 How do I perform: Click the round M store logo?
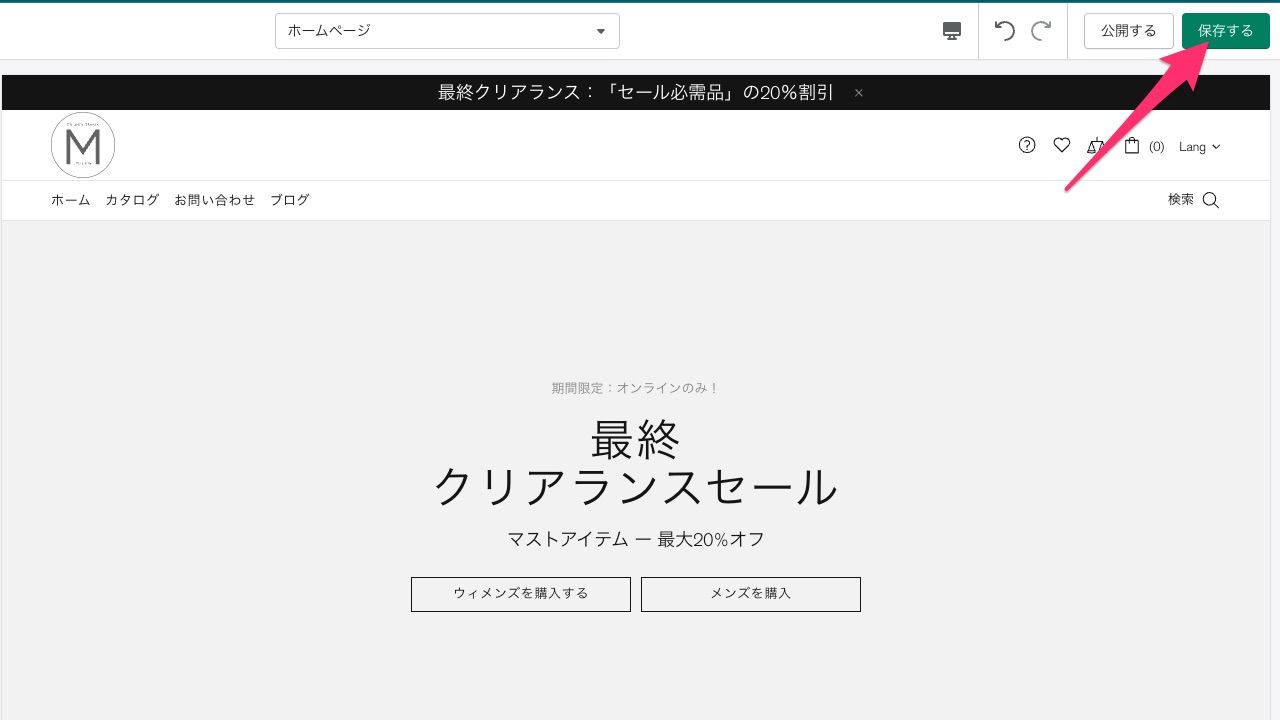point(83,145)
